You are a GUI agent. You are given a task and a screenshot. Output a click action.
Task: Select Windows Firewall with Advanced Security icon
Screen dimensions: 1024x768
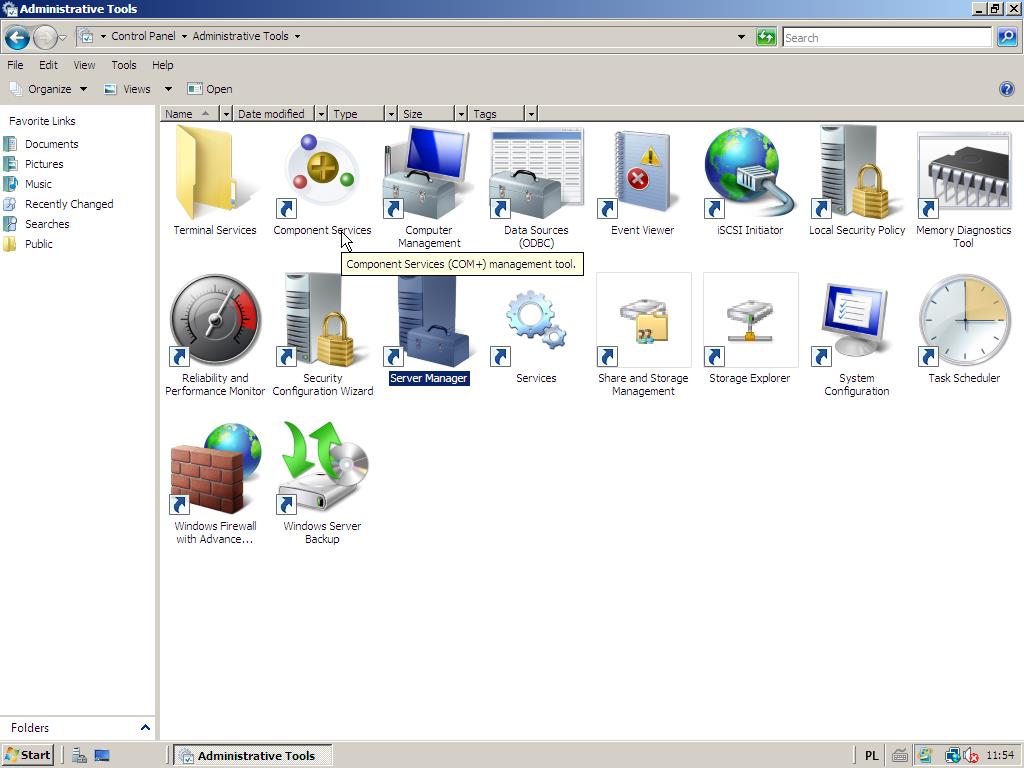coord(215,468)
